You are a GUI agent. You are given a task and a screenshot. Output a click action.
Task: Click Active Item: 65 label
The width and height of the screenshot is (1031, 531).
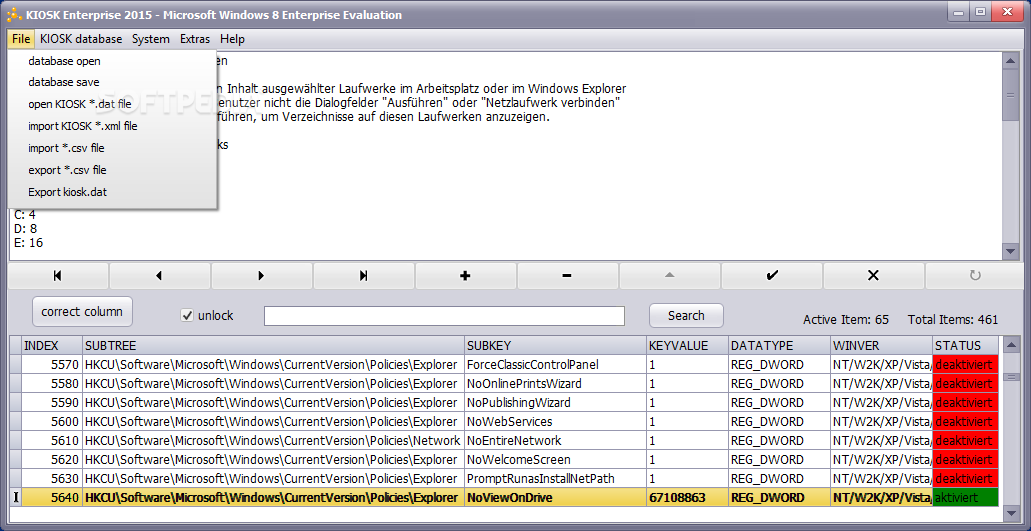tap(846, 320)
